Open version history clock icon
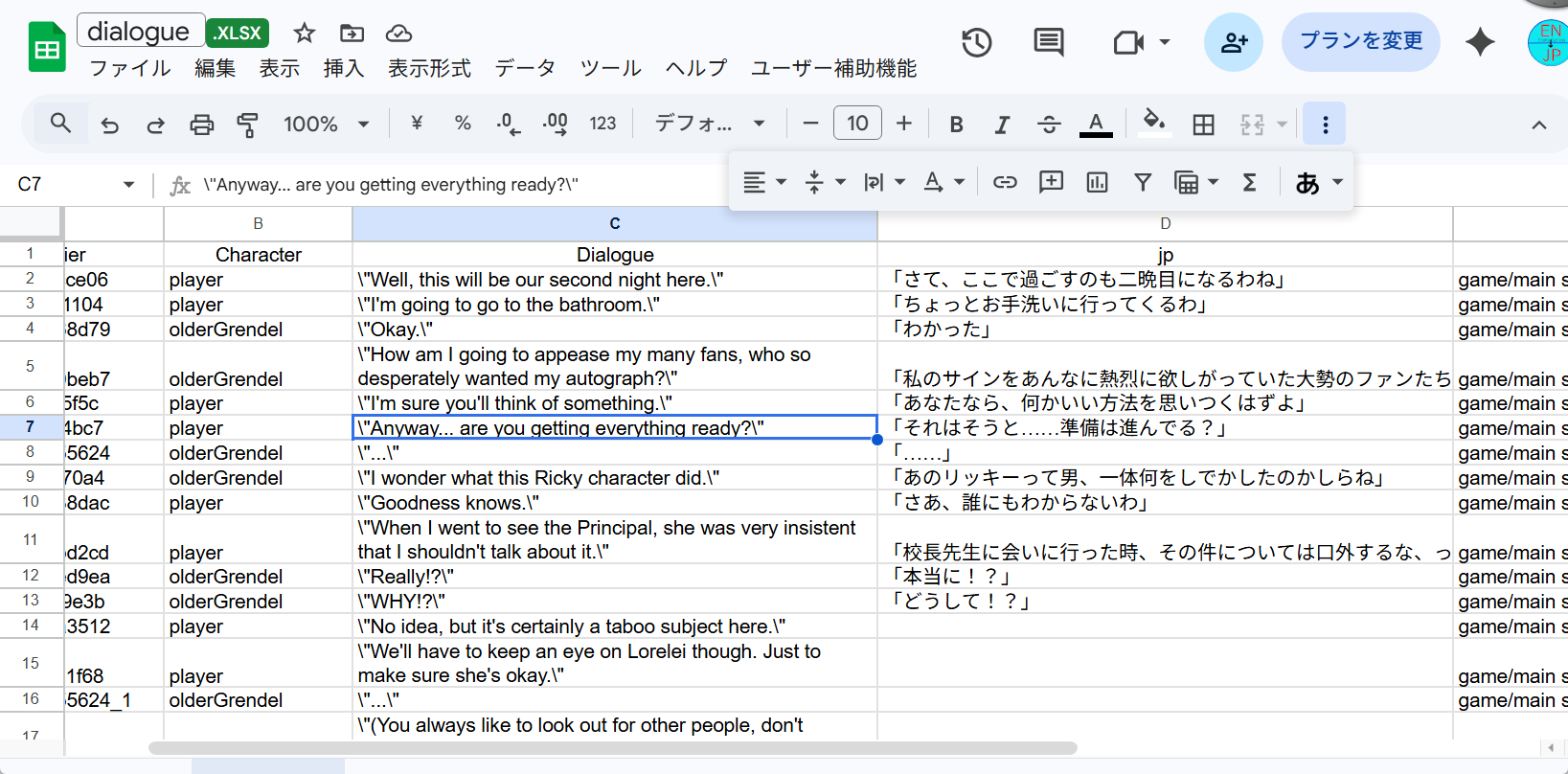The image size is (1568, 774). tap(976, 42)
